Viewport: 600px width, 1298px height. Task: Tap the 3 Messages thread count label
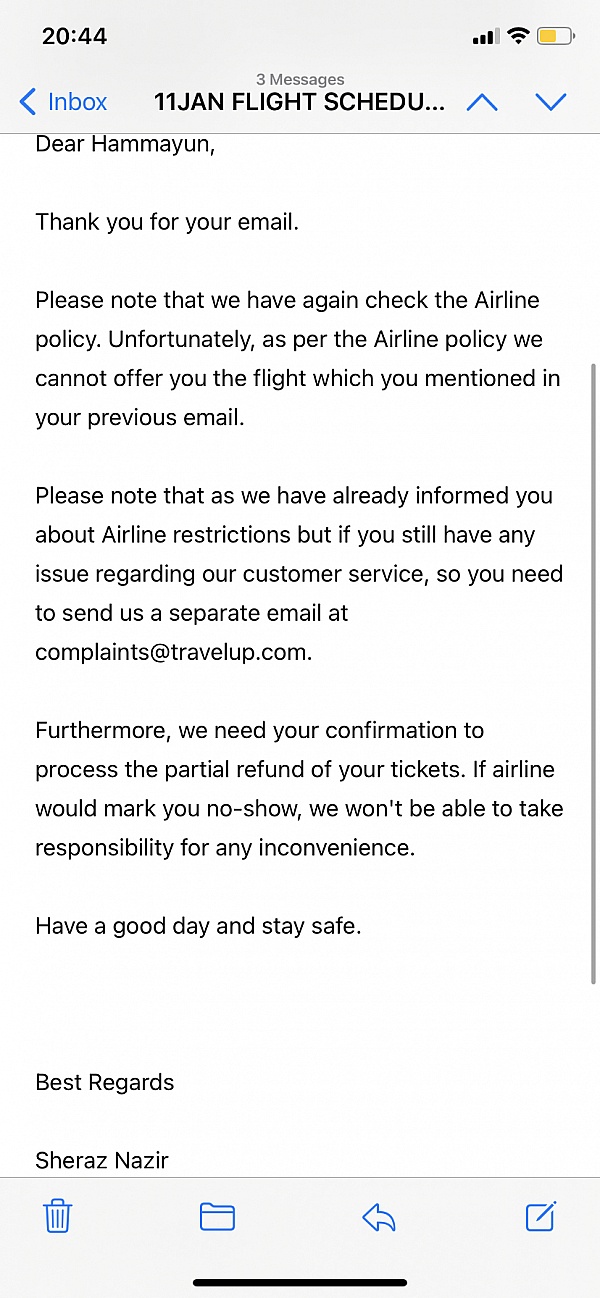[300, 79]
